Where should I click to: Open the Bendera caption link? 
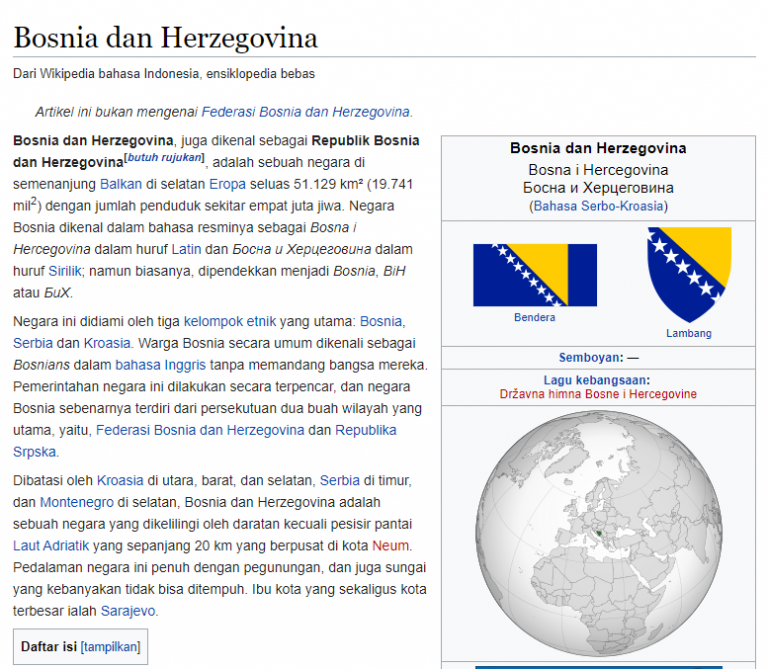point(535,317)
